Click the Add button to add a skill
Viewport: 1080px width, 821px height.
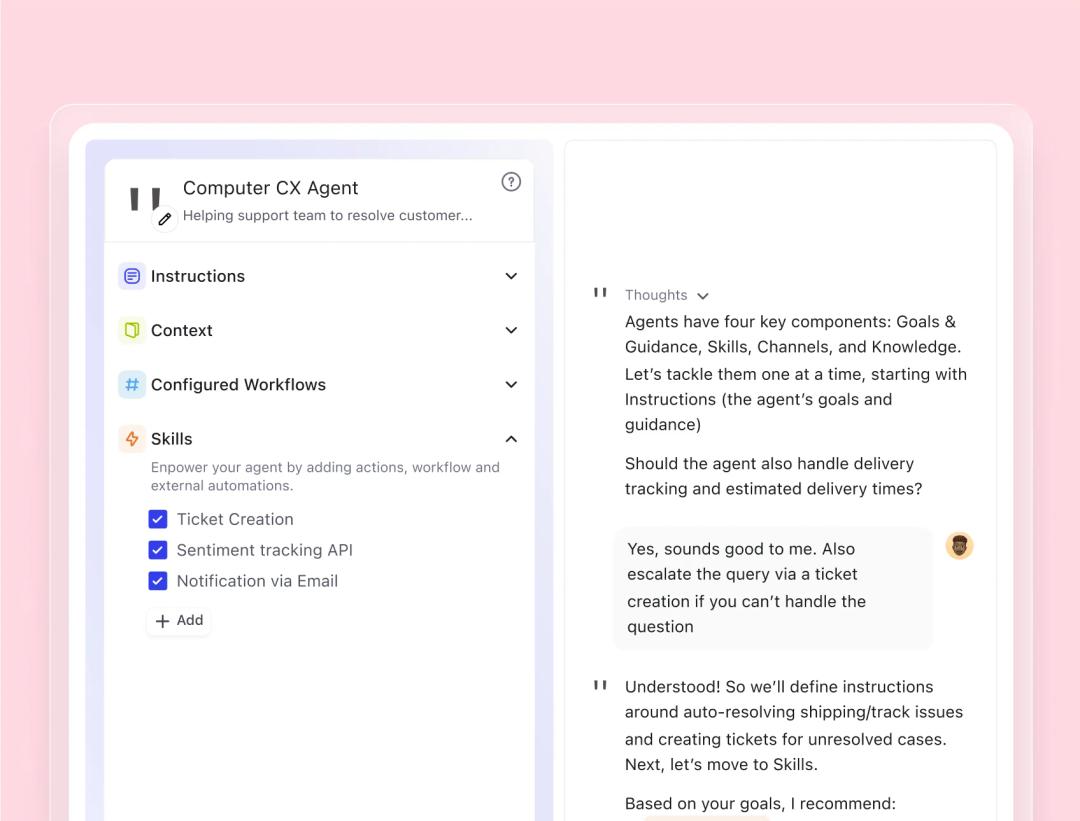[178, 620]
